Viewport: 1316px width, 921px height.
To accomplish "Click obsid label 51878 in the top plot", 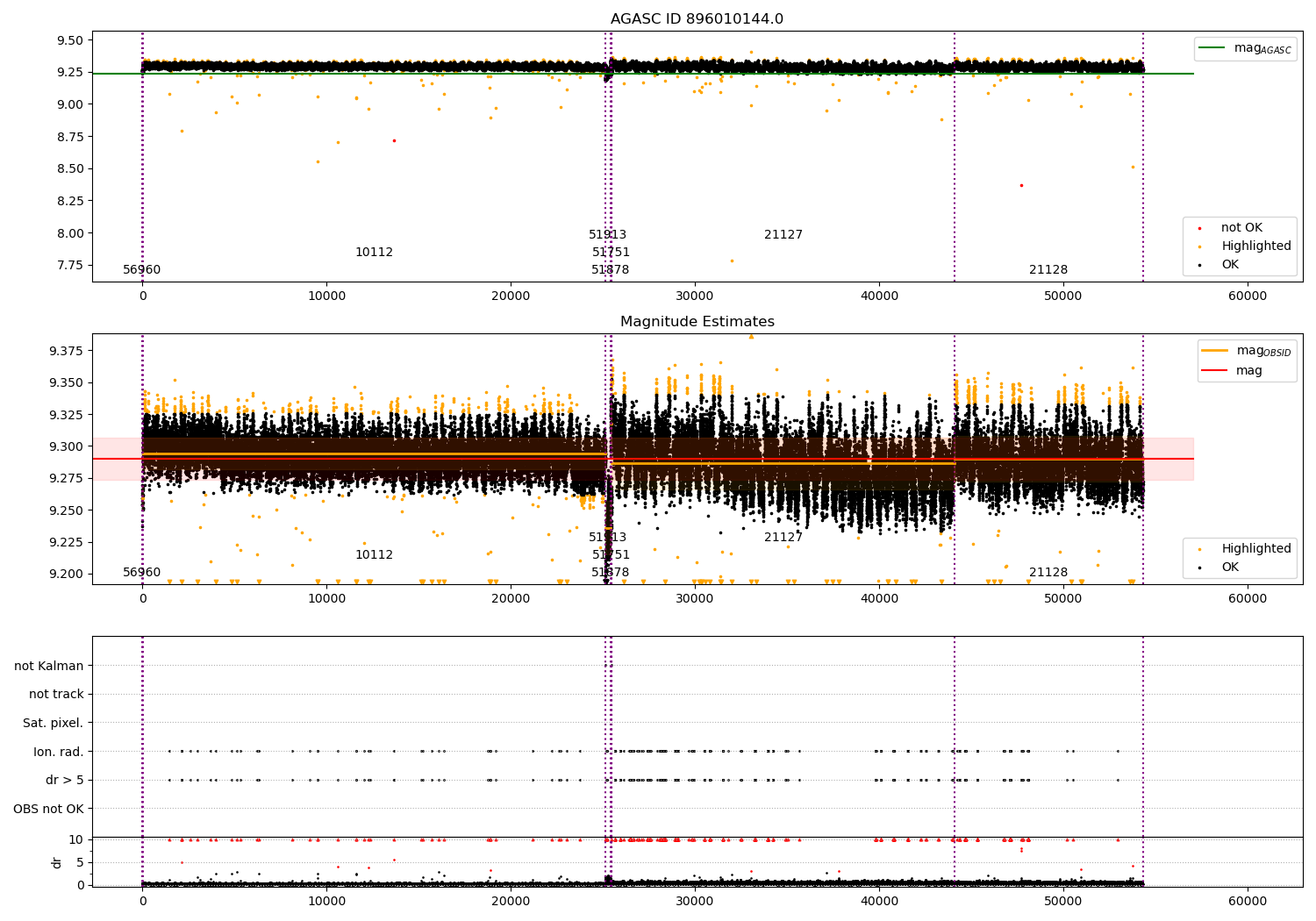I will click(610, 270).
